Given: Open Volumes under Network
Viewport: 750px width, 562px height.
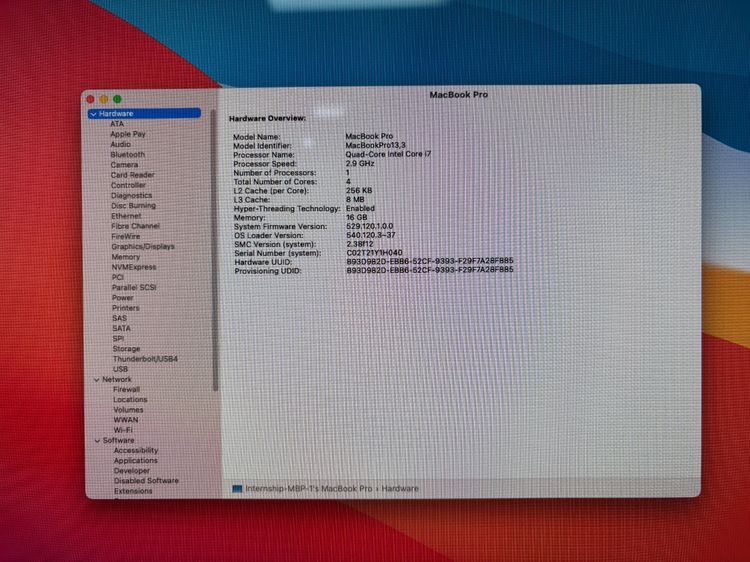Looking at the screenshot, I should (128, 410).
